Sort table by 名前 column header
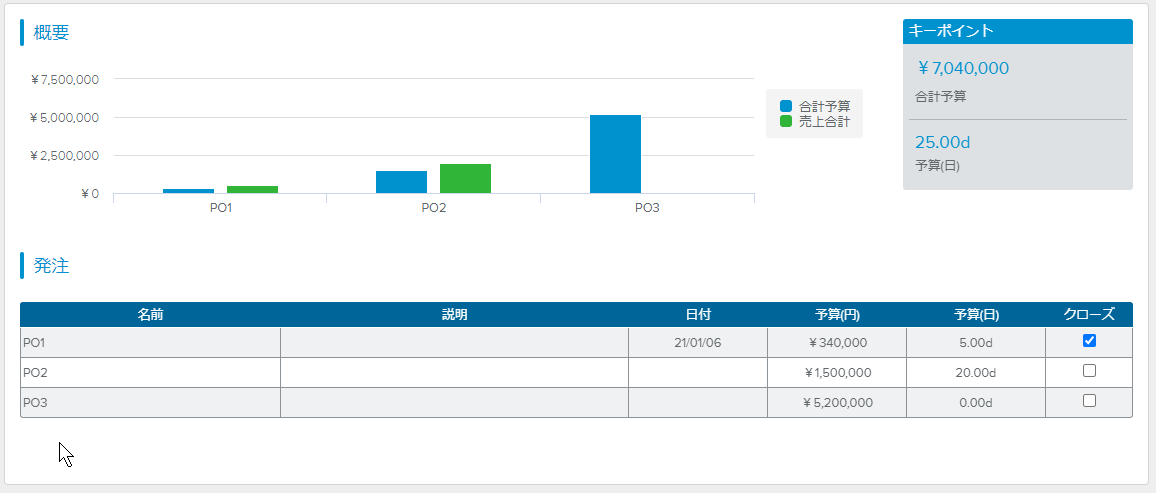 [150, 315]
